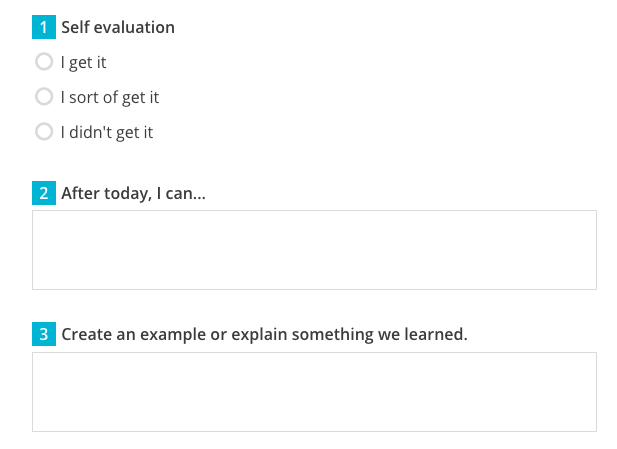Click the "After today, I can..." heading

tap(133, 194)
